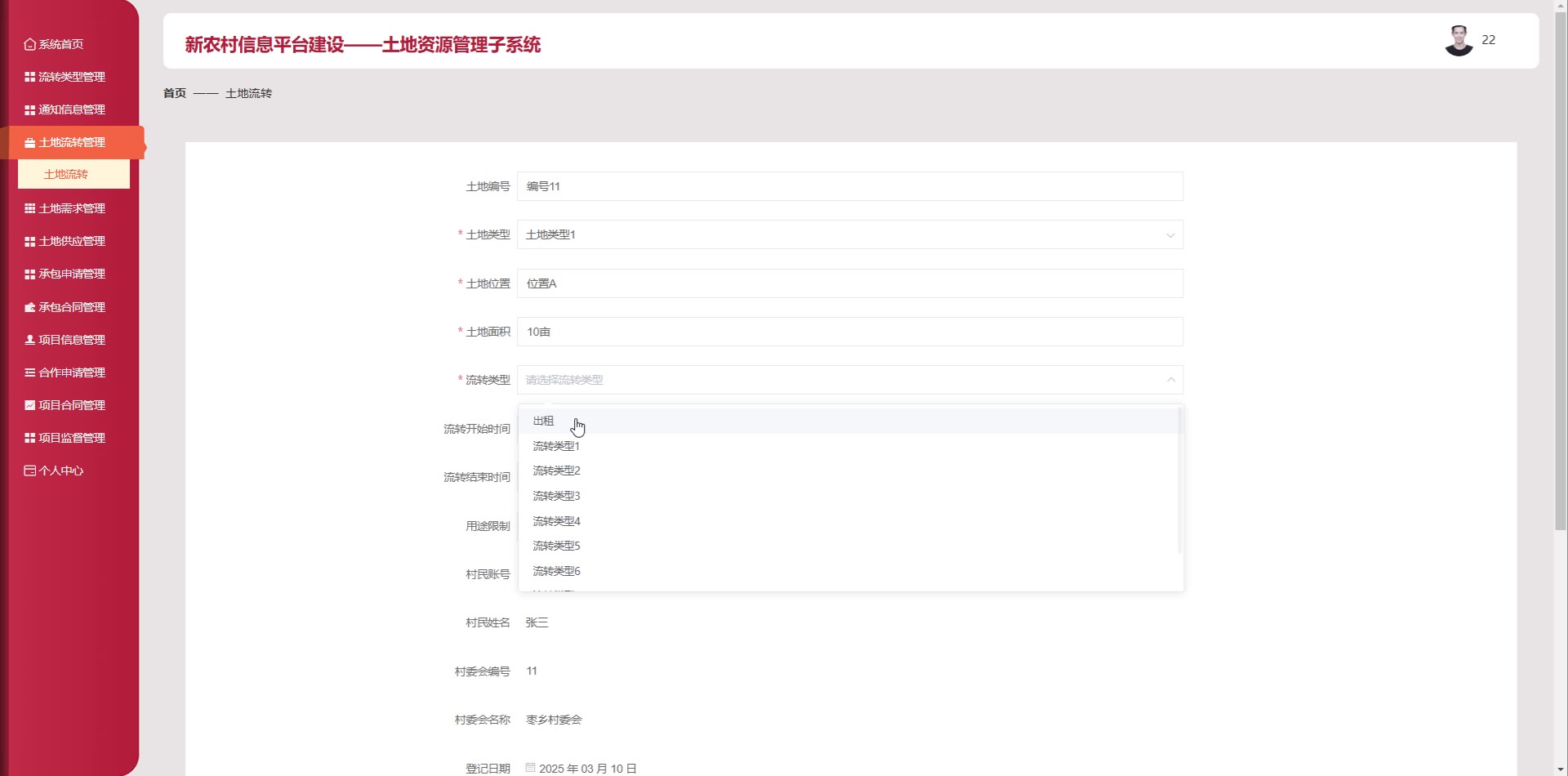The width and height of the screenshot is (1568, 776).
Task: Click the grid icon beside 流转类型管理
Action: point(30,77)
